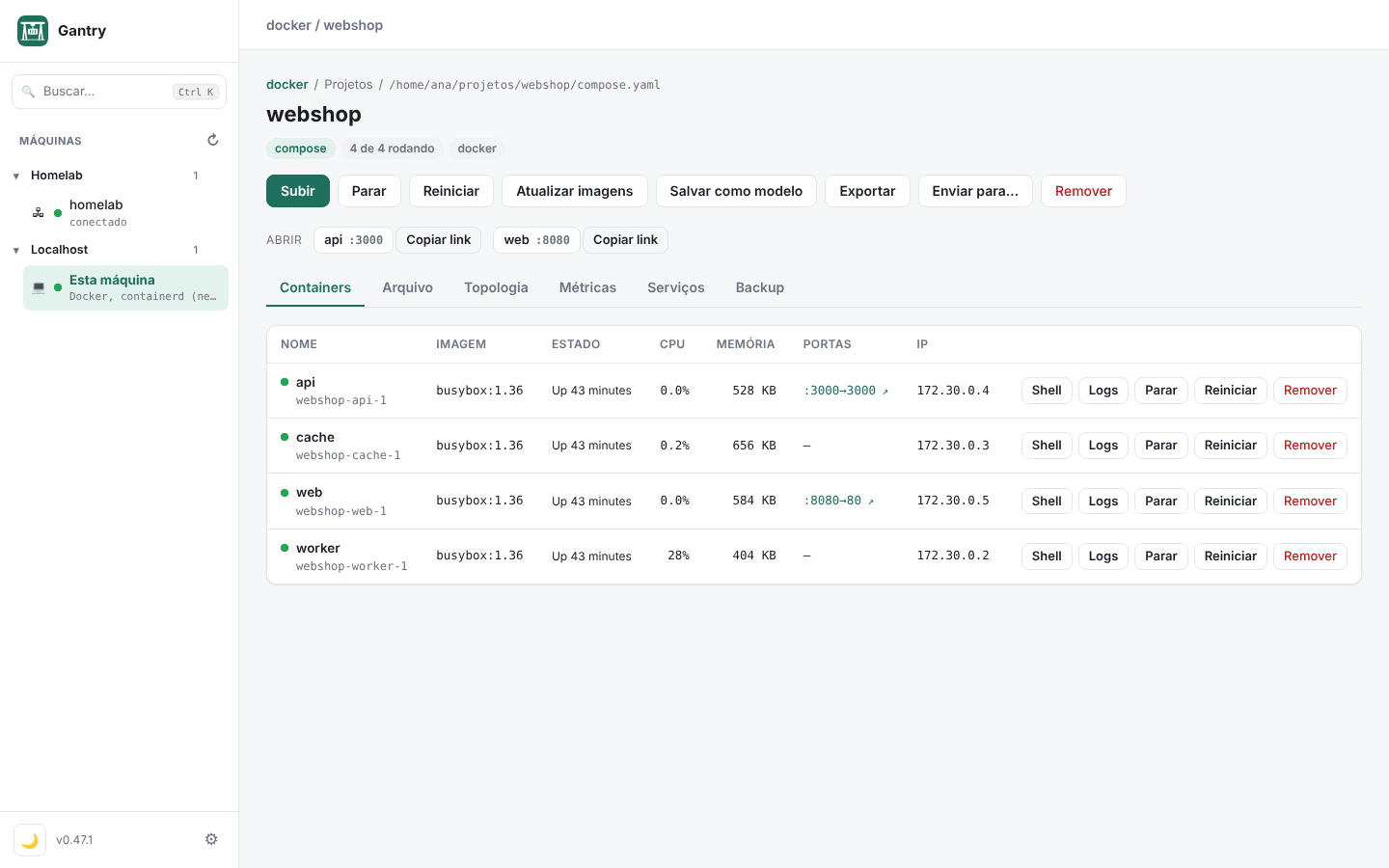Screen dimensions: 1389x868
Task: Open Shell for the api container
Action: click(x=1047, y=391)
